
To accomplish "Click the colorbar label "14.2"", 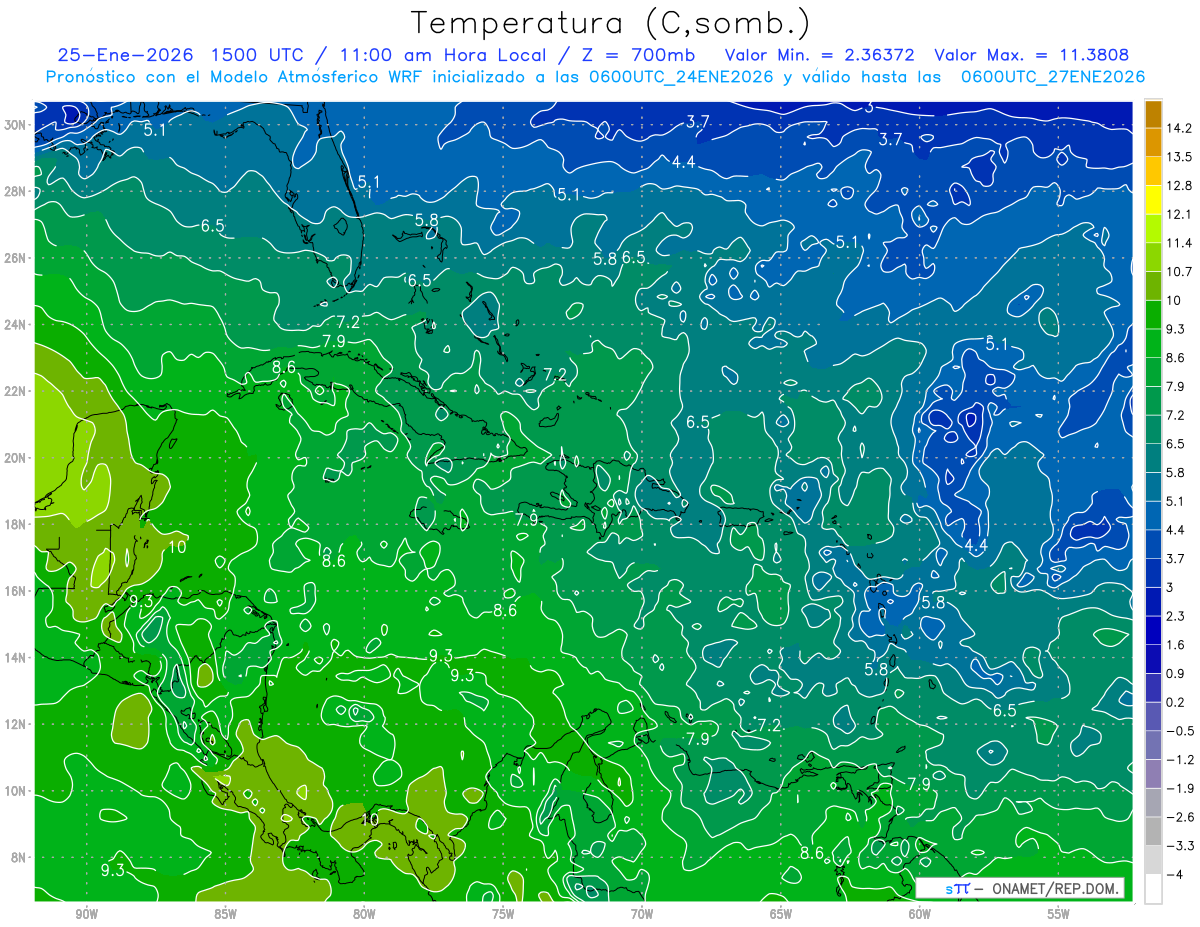I will pos(1179,128).
